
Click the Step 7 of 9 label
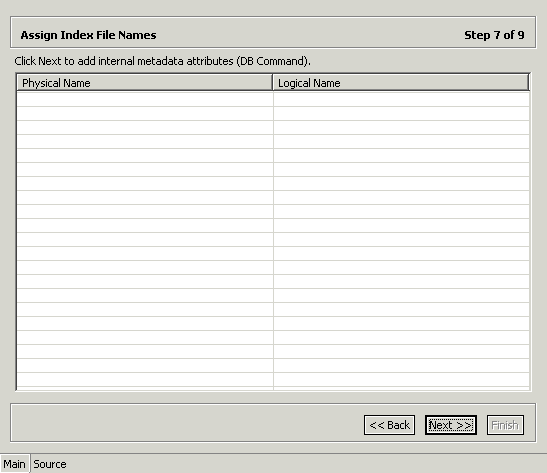(494, 35)
